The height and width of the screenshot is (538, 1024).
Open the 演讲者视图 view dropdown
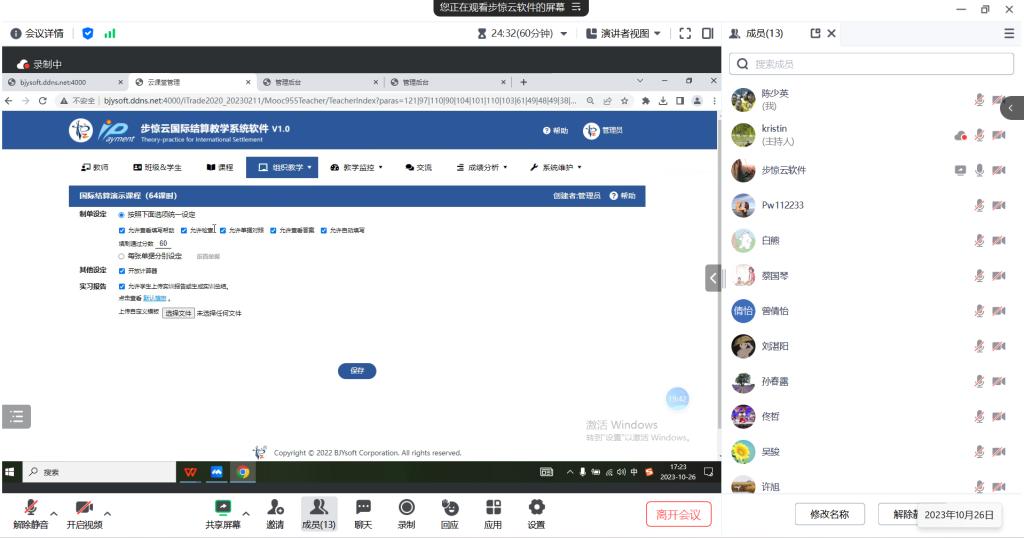623,33
